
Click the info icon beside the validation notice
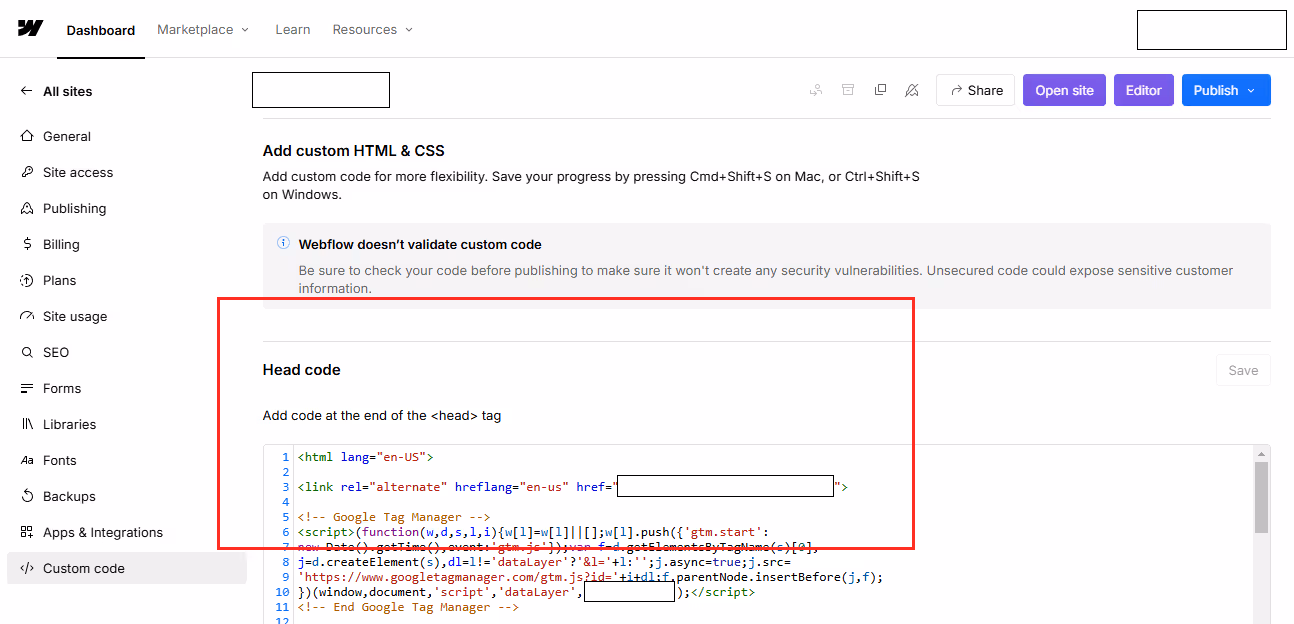coord(283,243)
